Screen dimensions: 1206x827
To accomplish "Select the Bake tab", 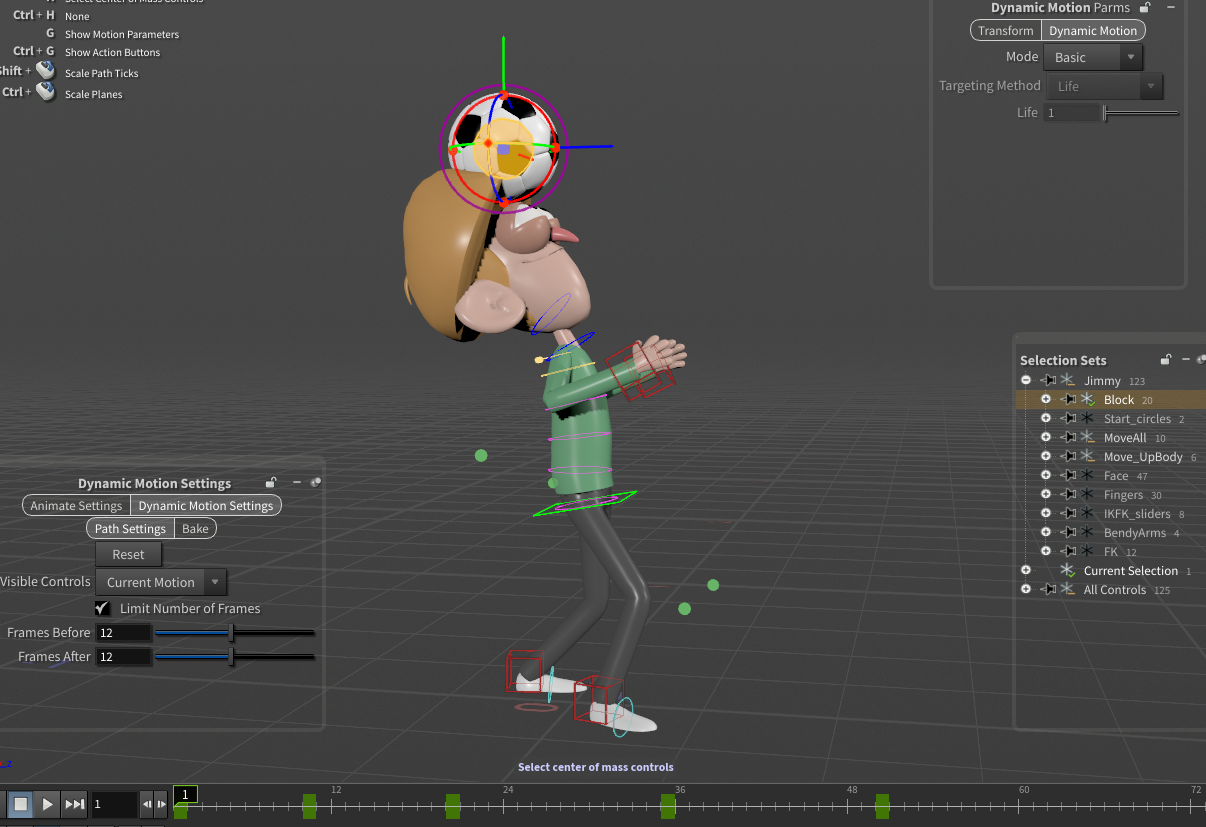I will [x=195, y=529].
